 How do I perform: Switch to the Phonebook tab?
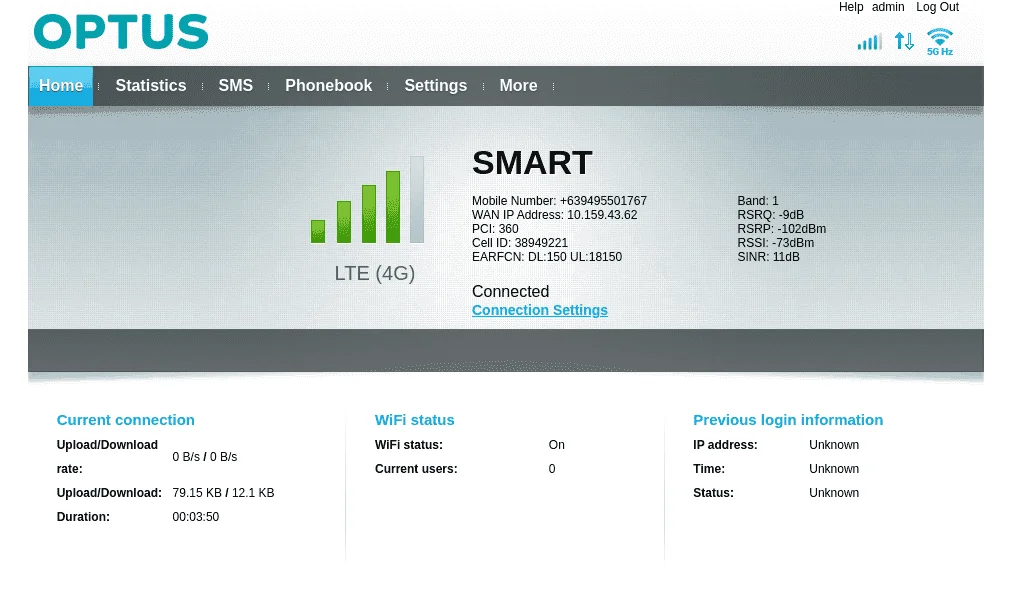[328, 86]
